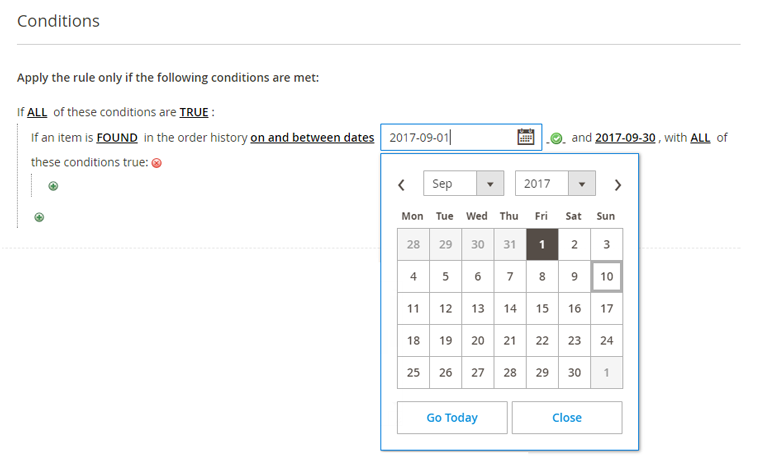Toggle the FOUND condition link
Screen dimensions: 760x460
(x=117, y=138)
